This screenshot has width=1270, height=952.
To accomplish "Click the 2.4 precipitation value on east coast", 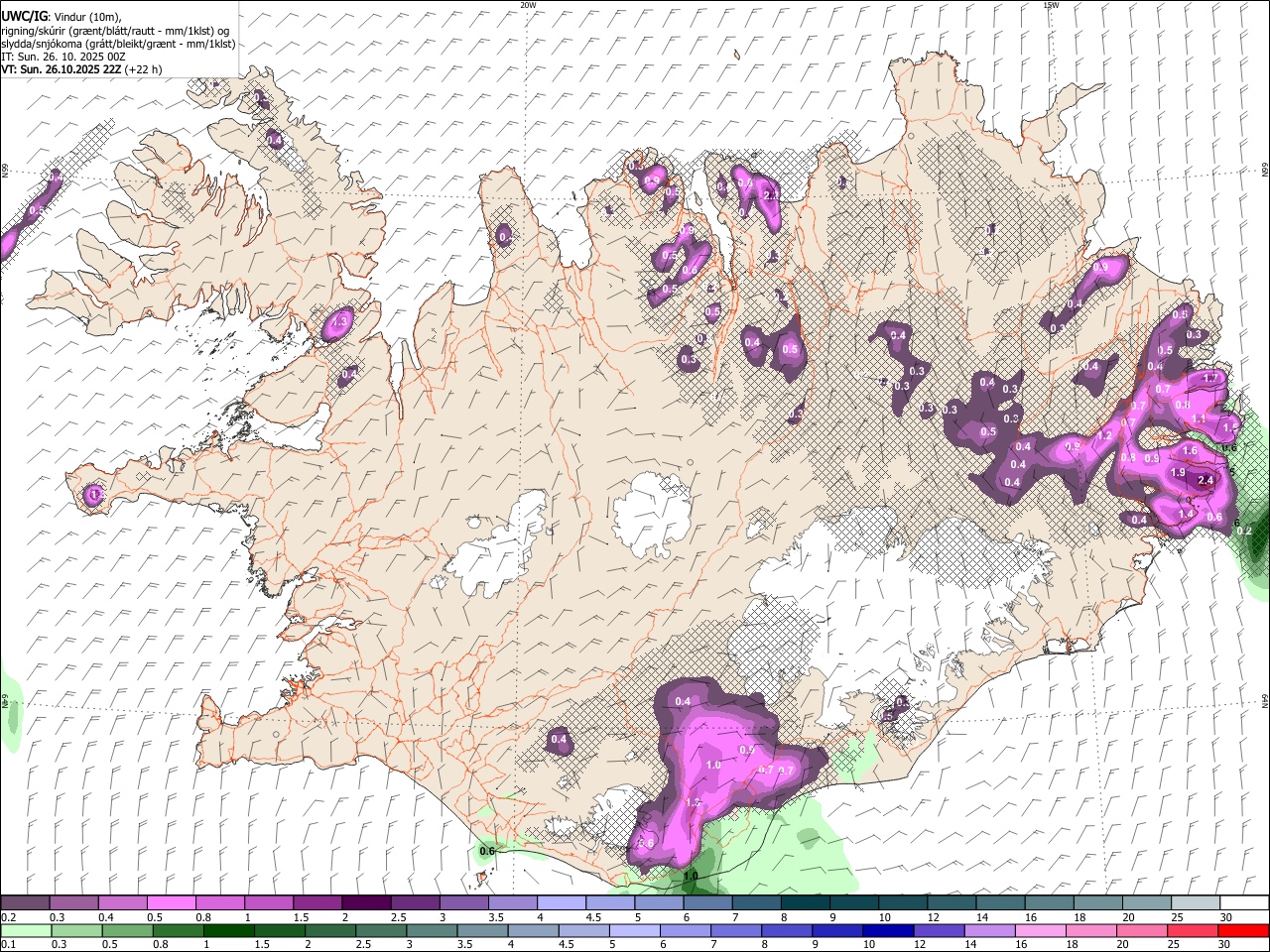I will 1206,480.
